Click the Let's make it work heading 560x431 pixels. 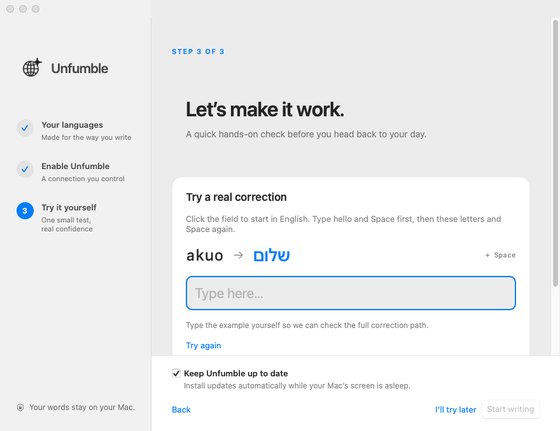point(265,110)
